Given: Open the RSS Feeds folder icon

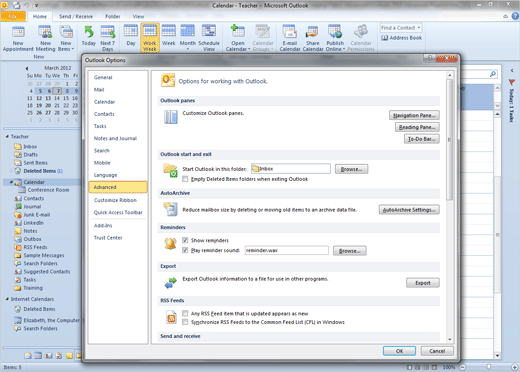Looking at the screenshot, I should coord(18,247).
